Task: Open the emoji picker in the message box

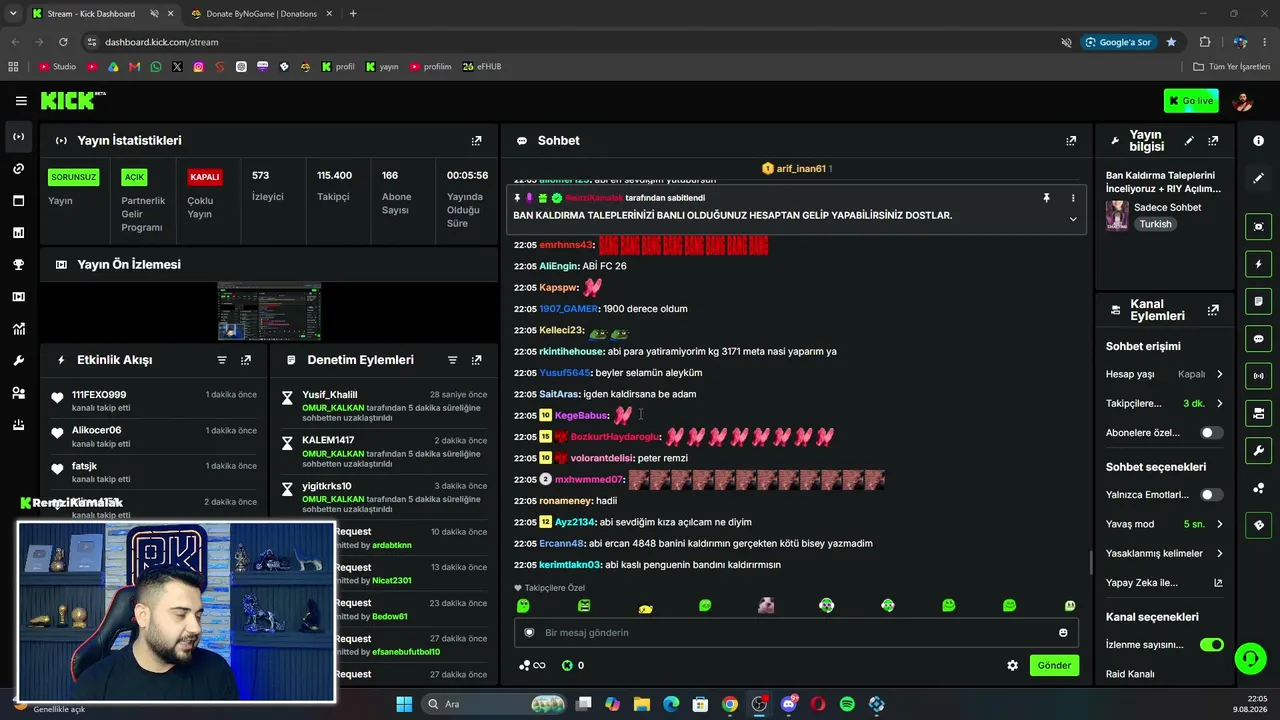Action: 1063,632
